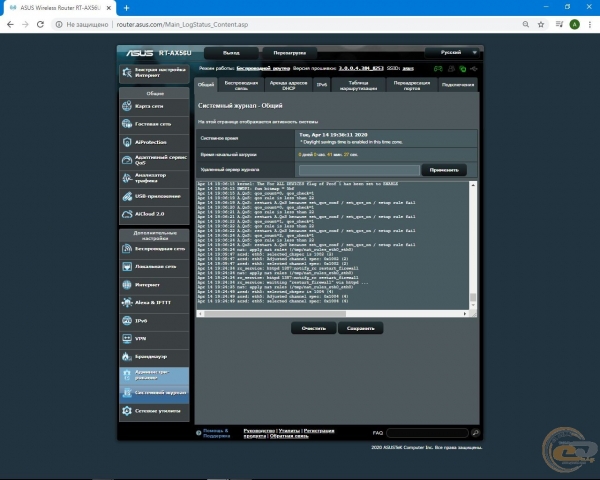This screenshot has width=600, height=480.
Task: Click the green internet status globe icon
Action: tap(463, 69)
